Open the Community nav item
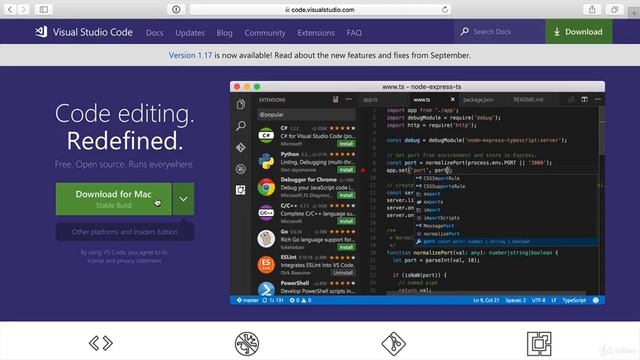 [265, 33]
